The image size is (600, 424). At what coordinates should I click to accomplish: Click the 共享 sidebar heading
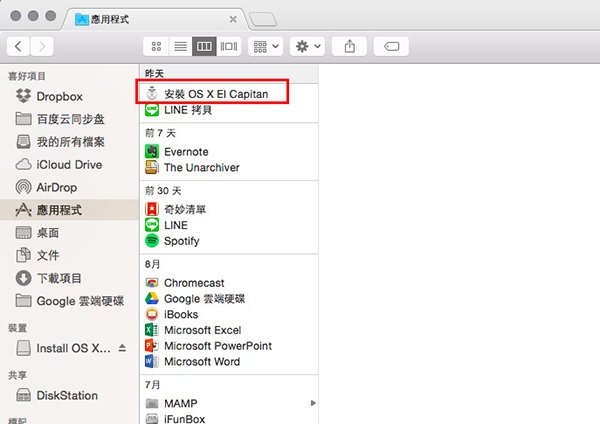pyautogui.click(x=17, y=375)
